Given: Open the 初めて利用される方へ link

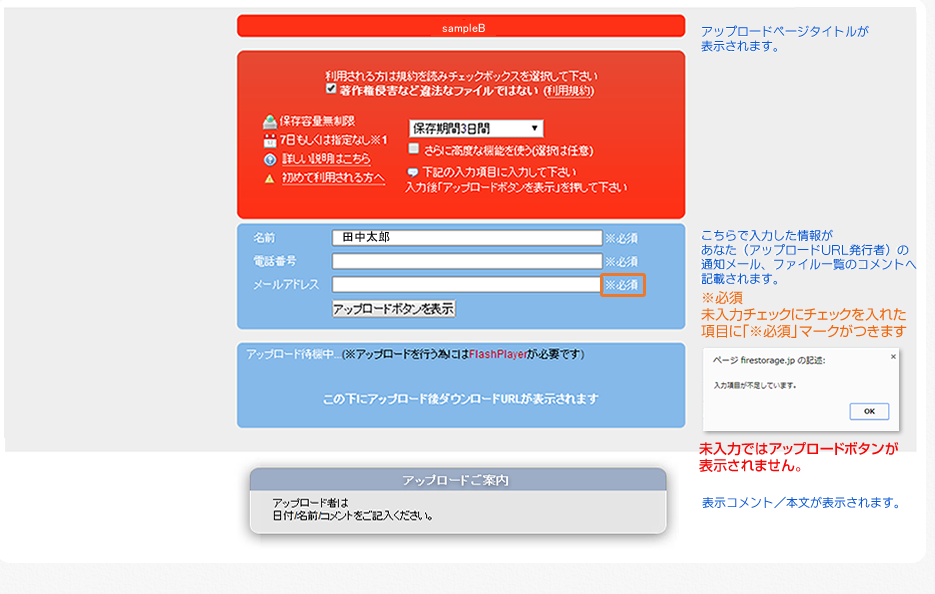Looking at the screenshot, I should click(x=322, y=176).
